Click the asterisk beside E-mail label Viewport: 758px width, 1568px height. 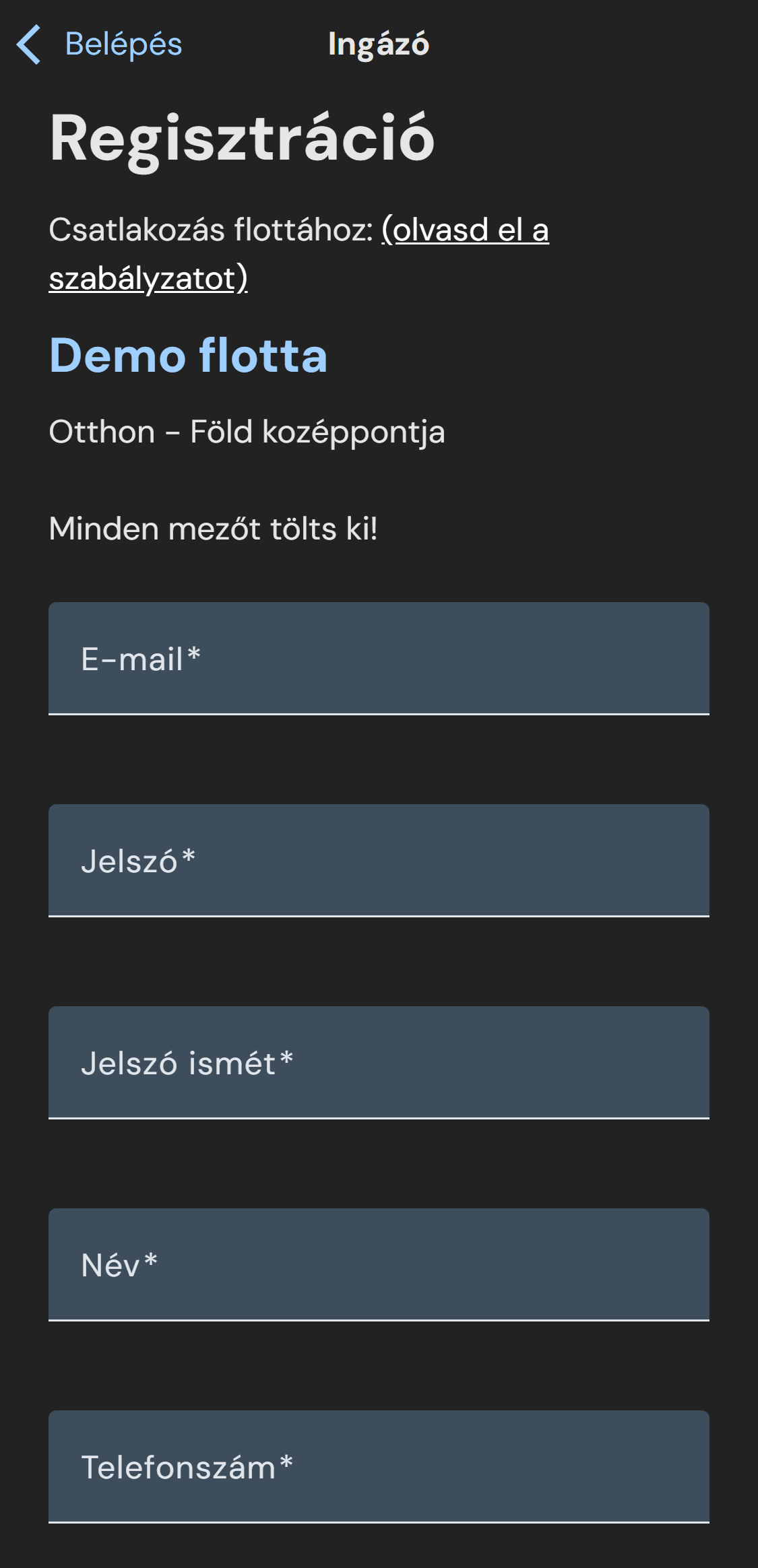[x=194, y=655]
